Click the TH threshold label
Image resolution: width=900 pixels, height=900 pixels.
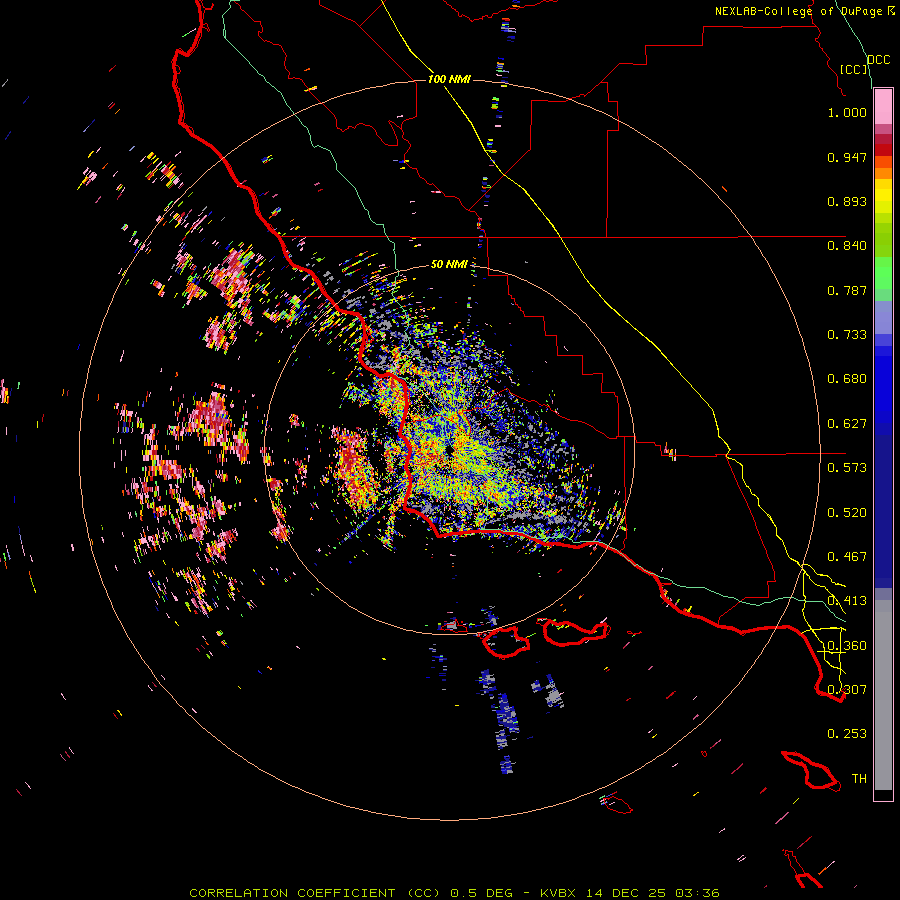859,779
